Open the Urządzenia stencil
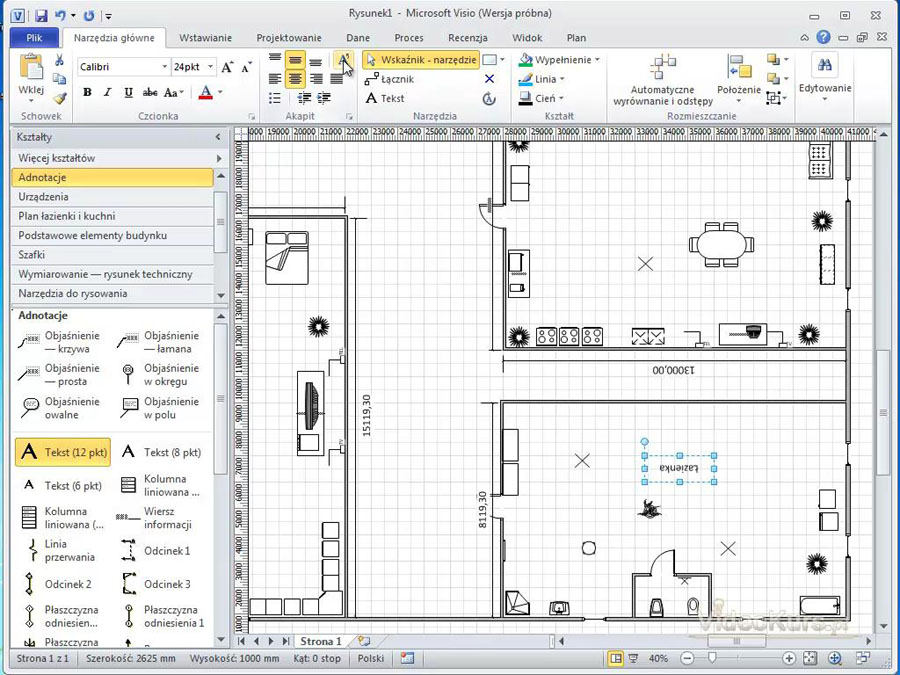900x675 pixels. pyautogui.click(x=113, y=197)
